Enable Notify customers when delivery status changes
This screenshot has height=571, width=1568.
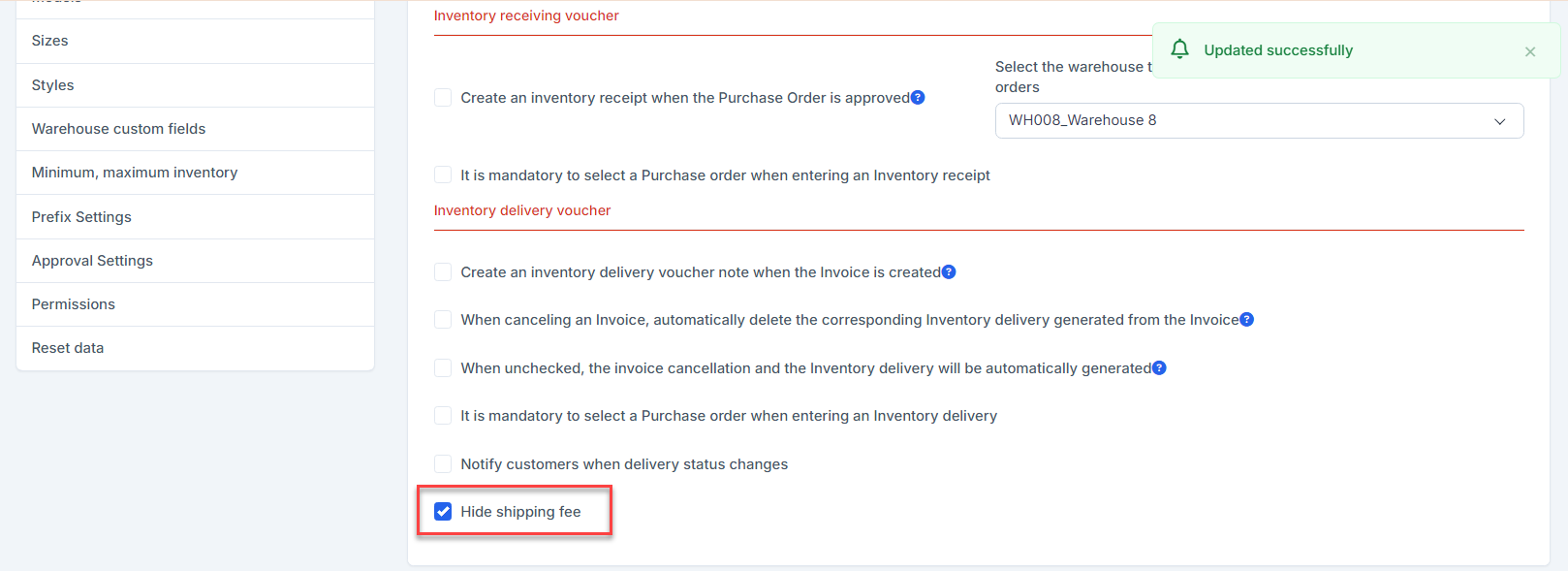pyautogui.click(x=443, y=464)
